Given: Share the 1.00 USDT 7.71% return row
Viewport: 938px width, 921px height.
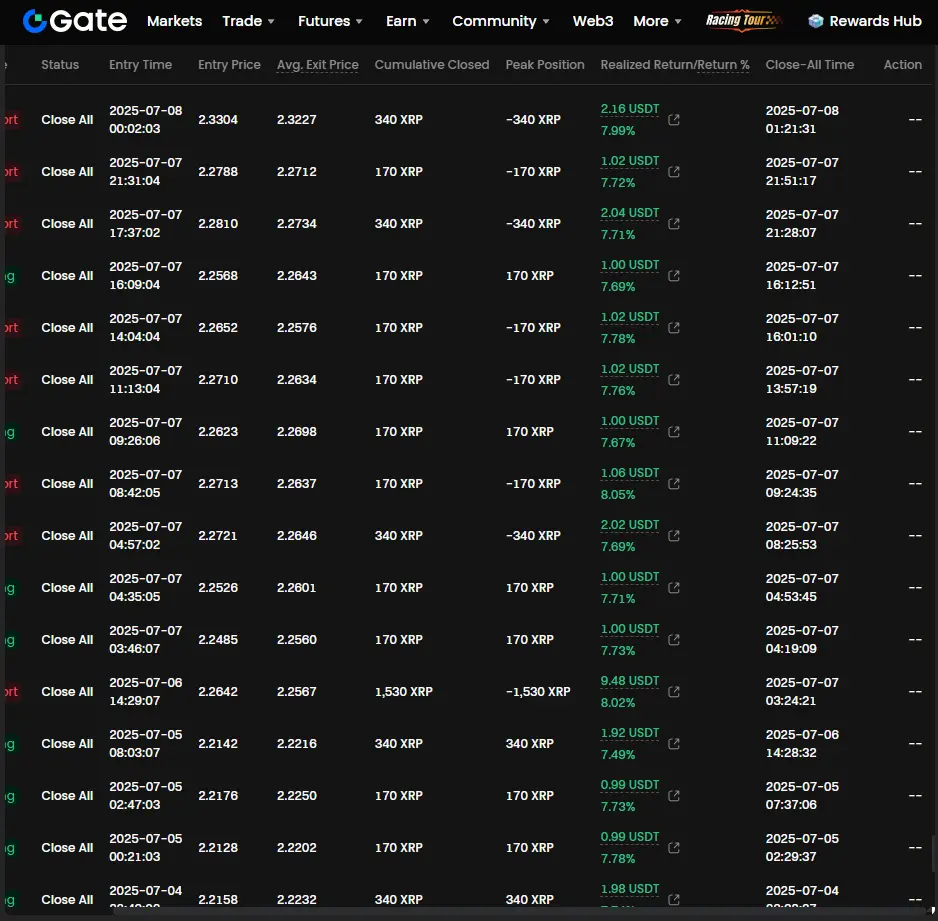Looking at the screenshot, I should (674, 588).
